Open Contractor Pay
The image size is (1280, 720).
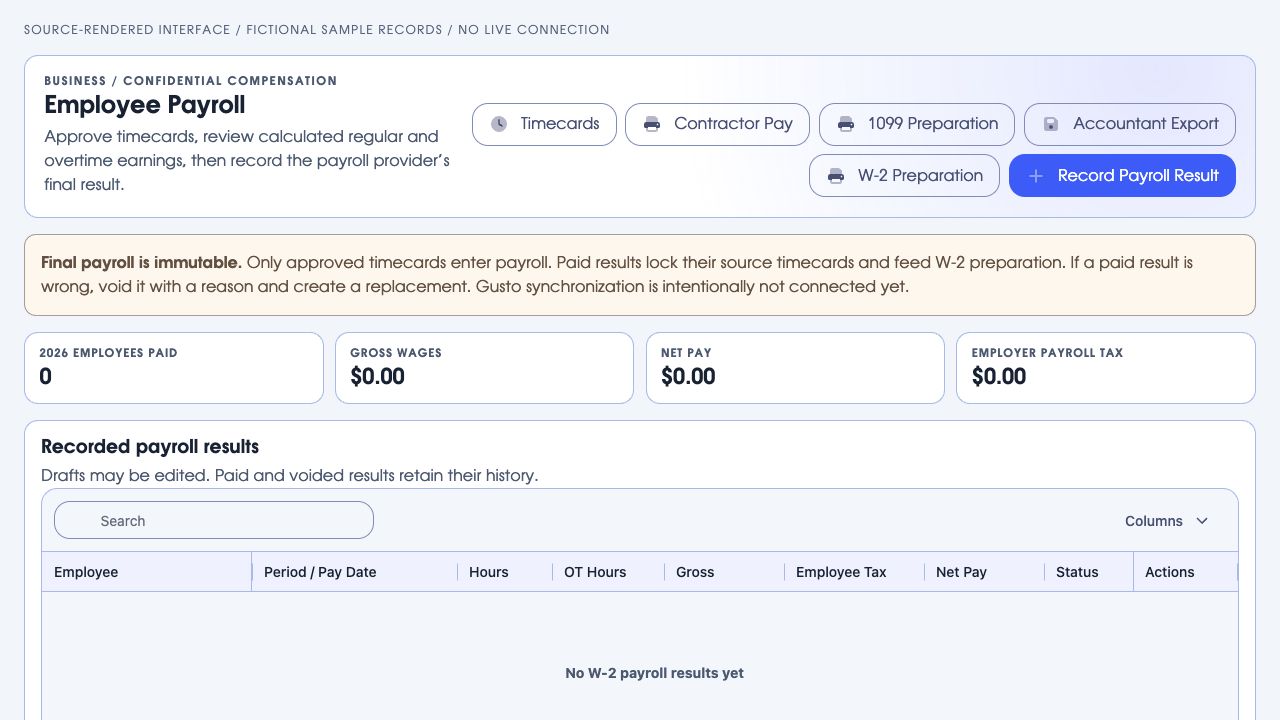[718, 124]
